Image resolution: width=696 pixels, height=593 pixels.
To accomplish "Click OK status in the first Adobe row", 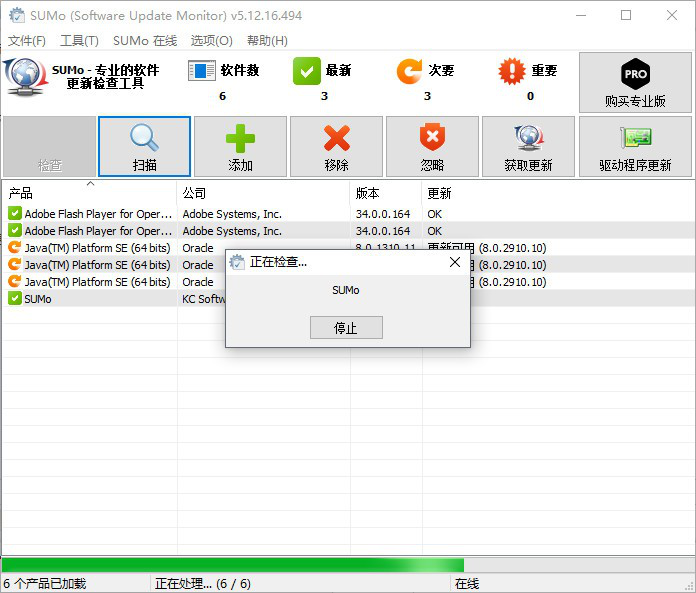I will click(x=435, y=214).
